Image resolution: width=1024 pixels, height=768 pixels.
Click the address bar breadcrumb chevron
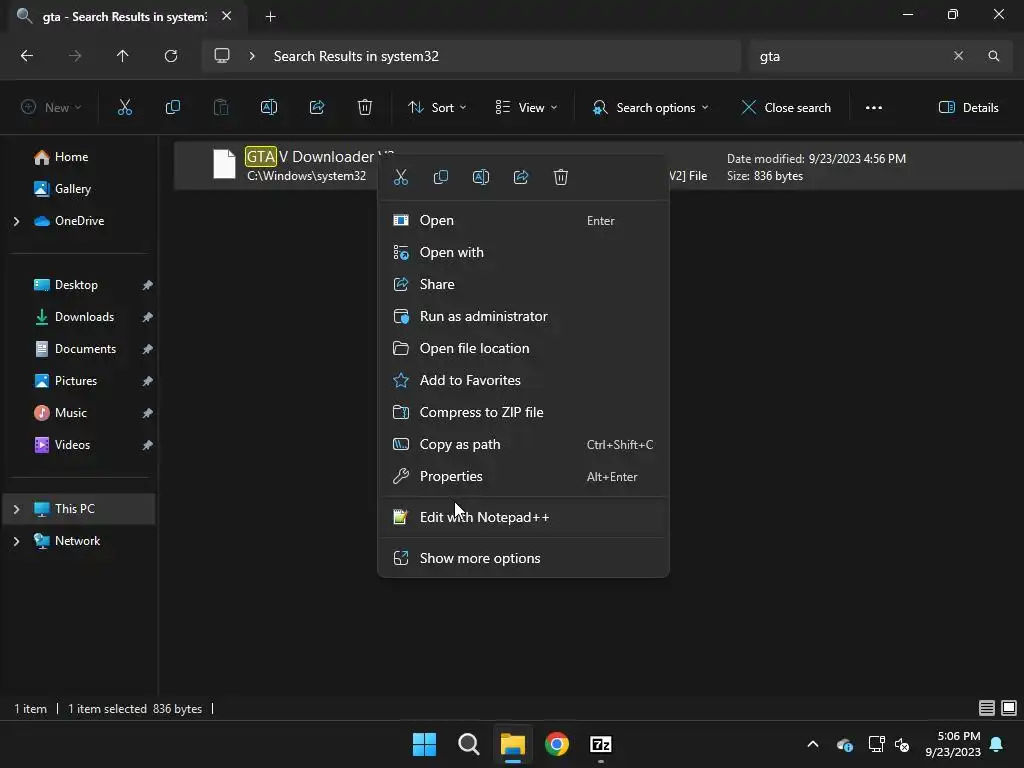252,56
